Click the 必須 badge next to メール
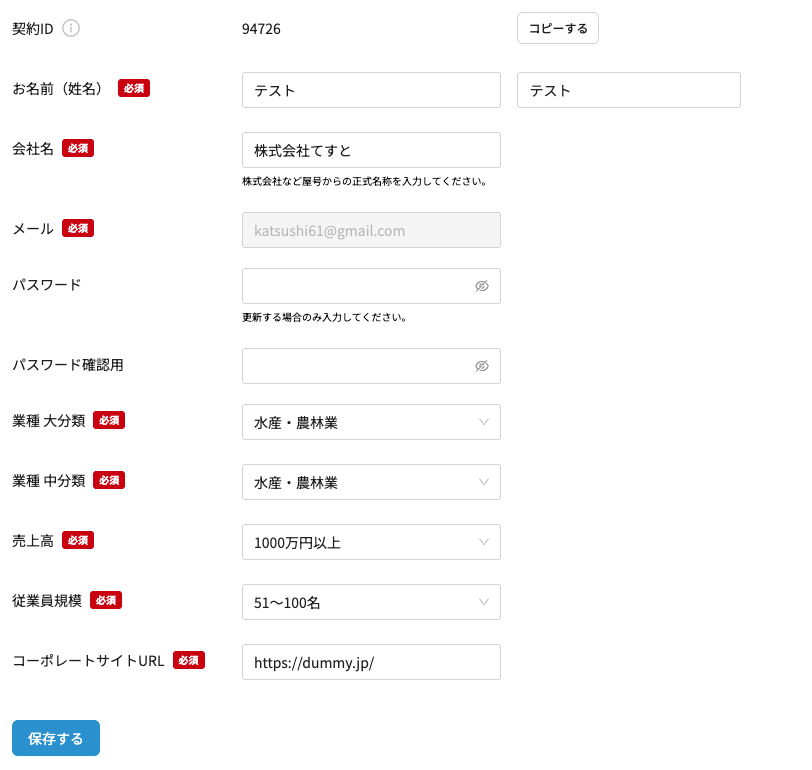 [78, 228]
